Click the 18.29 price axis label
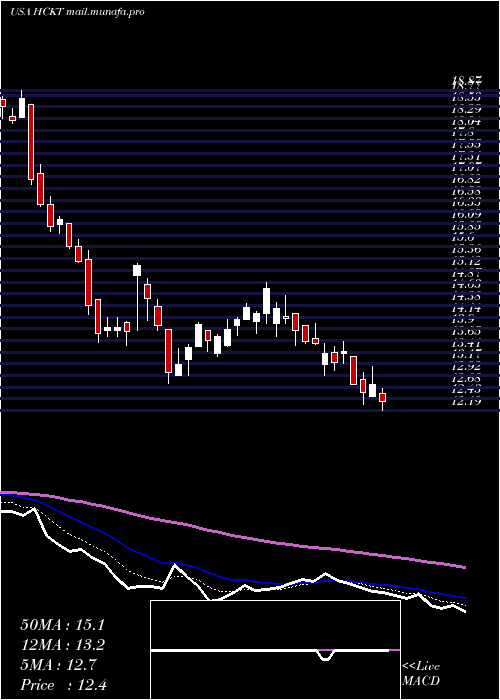Viewport: 500px width, 700px height. [467, 109]
